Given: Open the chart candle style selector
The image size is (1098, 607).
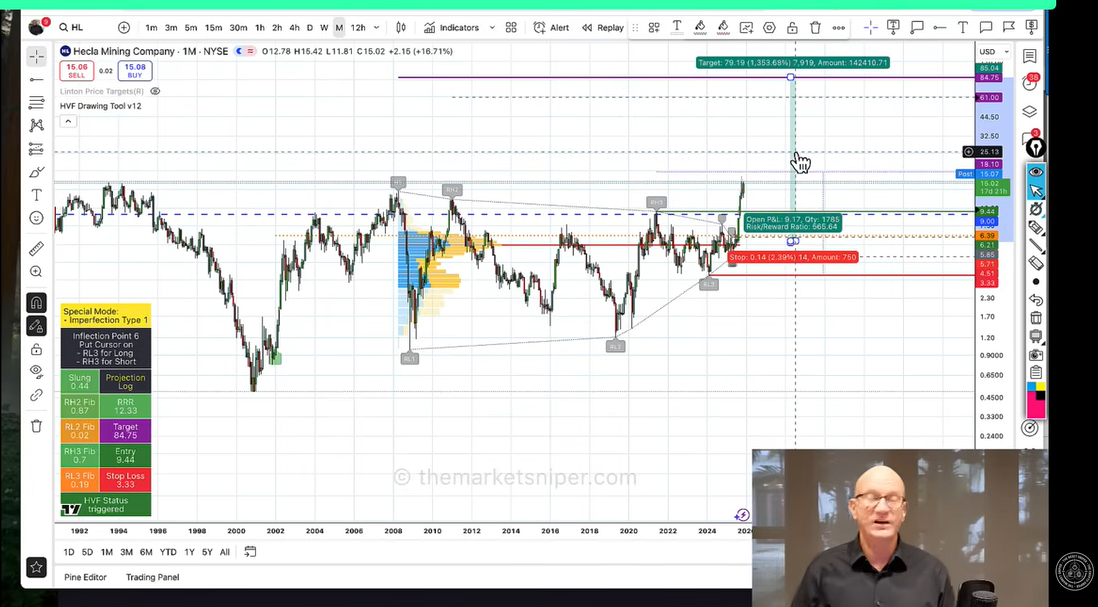Looking at the screenshot, I should tap(401, 28).
